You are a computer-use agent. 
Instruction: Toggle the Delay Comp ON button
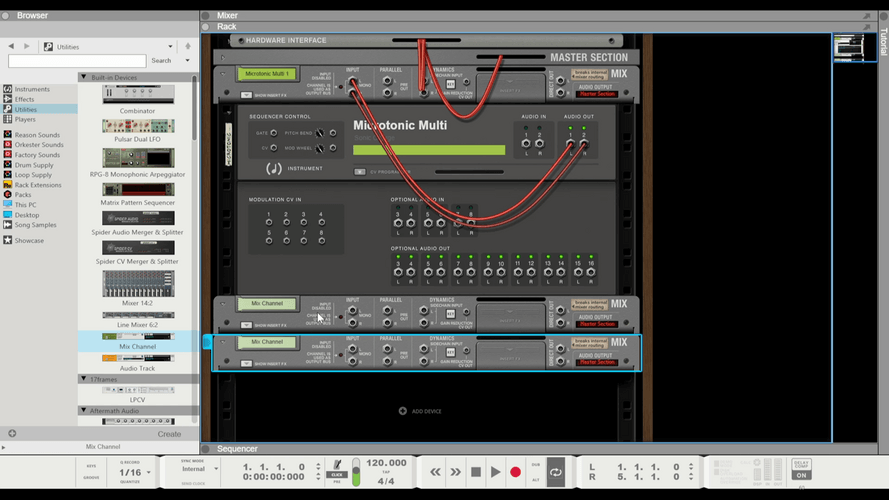coord(801,475)
